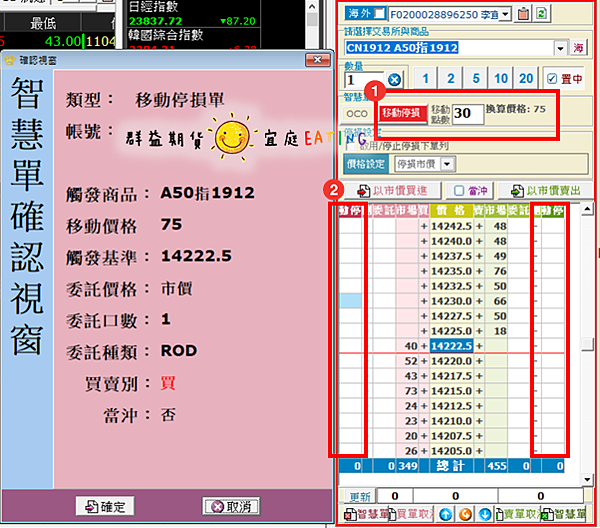This screenshot has width=600, height=528.
Task: Click the index list scroll-up arrow
Action: [x=312, y=7]
